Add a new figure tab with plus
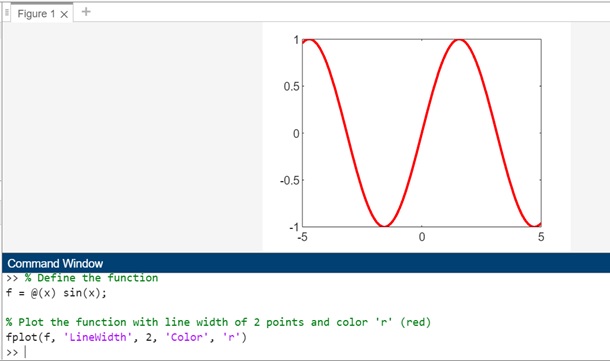 (86, 12)
